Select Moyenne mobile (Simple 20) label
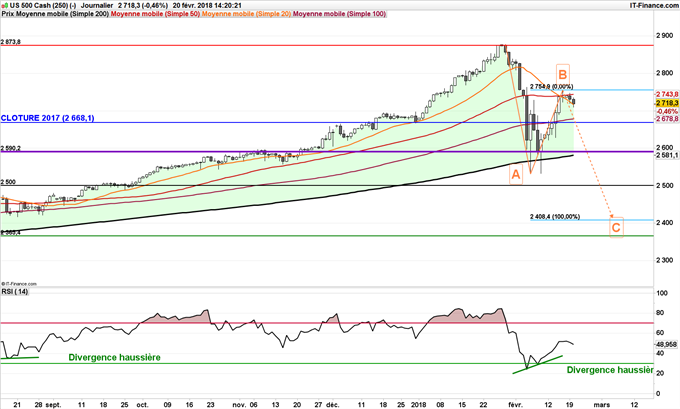Screen dimensions: 680x409 click(247, 14)
